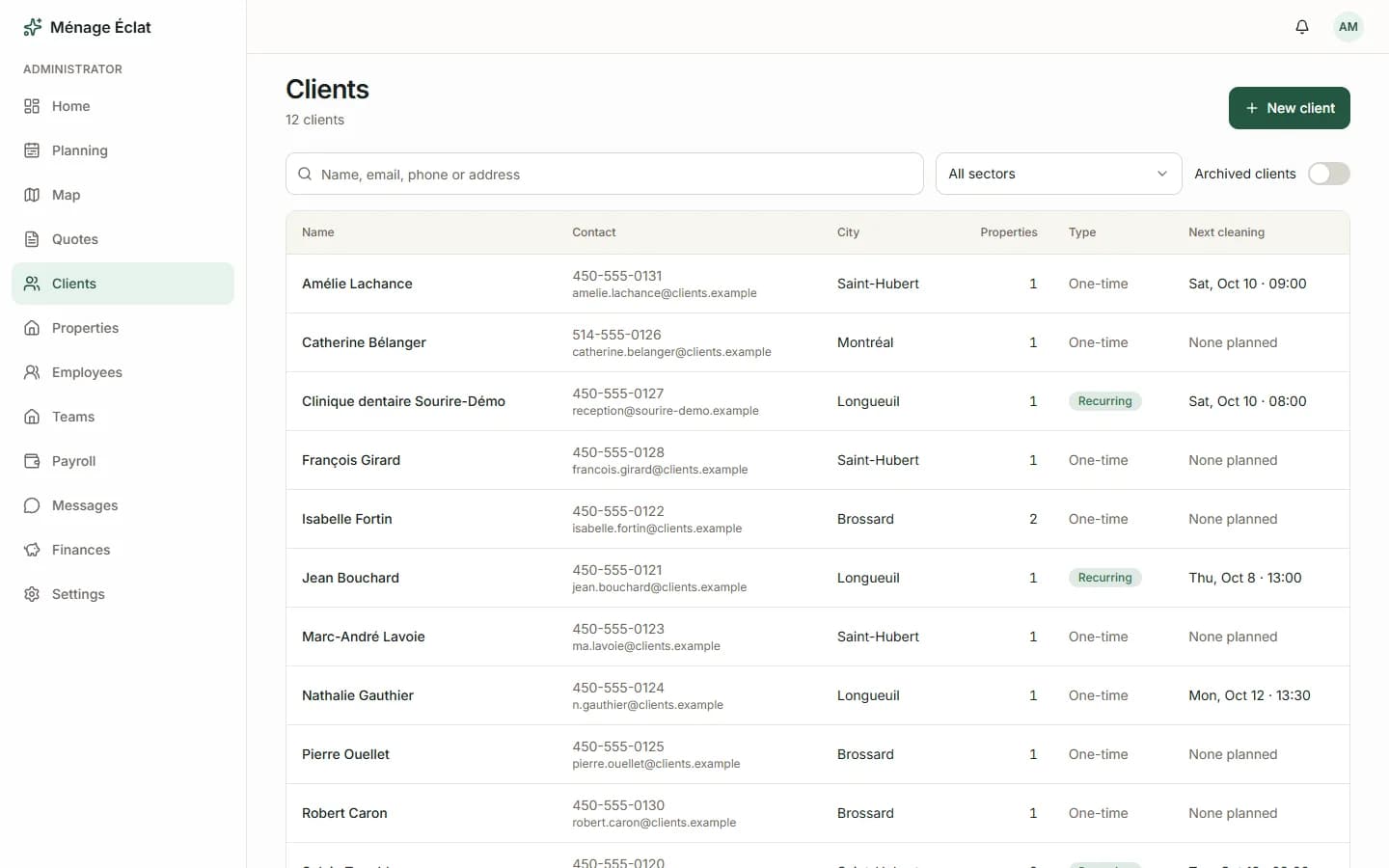Open the Planning menu item
The height and width of the screenshot is (868, 1389).
coord(123,150)
